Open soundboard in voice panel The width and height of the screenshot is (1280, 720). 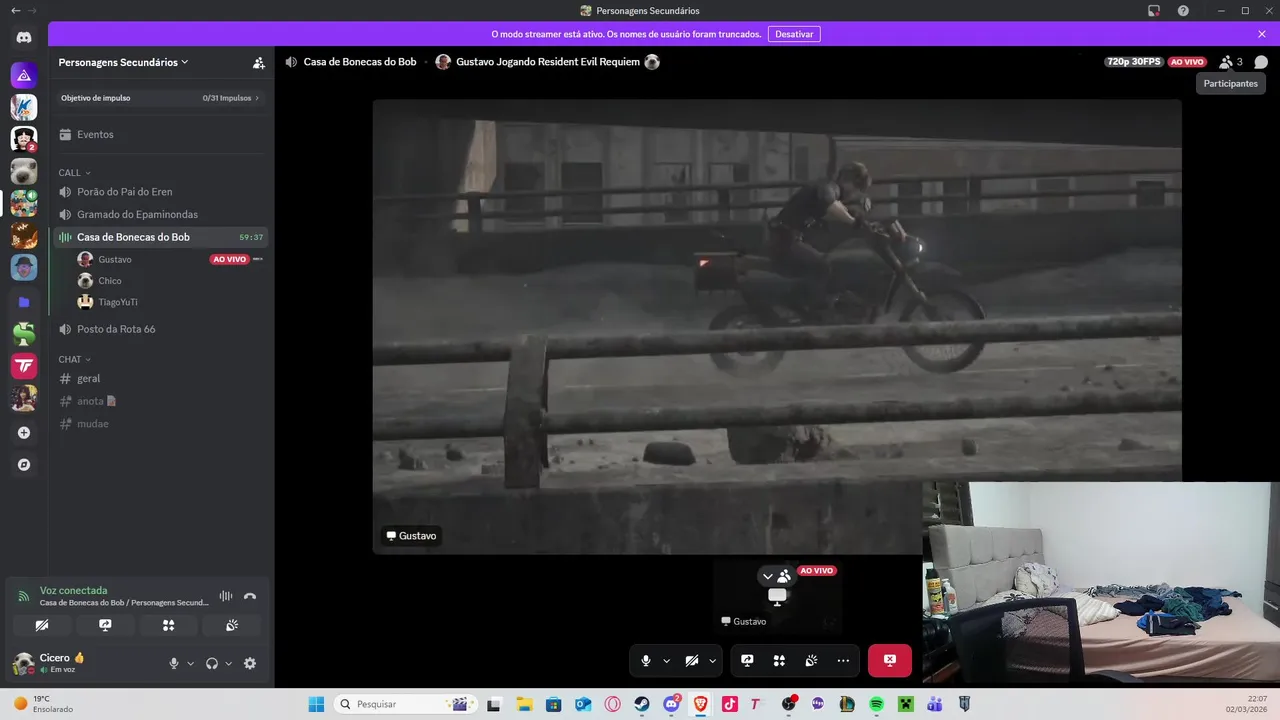tap(231, 625)
